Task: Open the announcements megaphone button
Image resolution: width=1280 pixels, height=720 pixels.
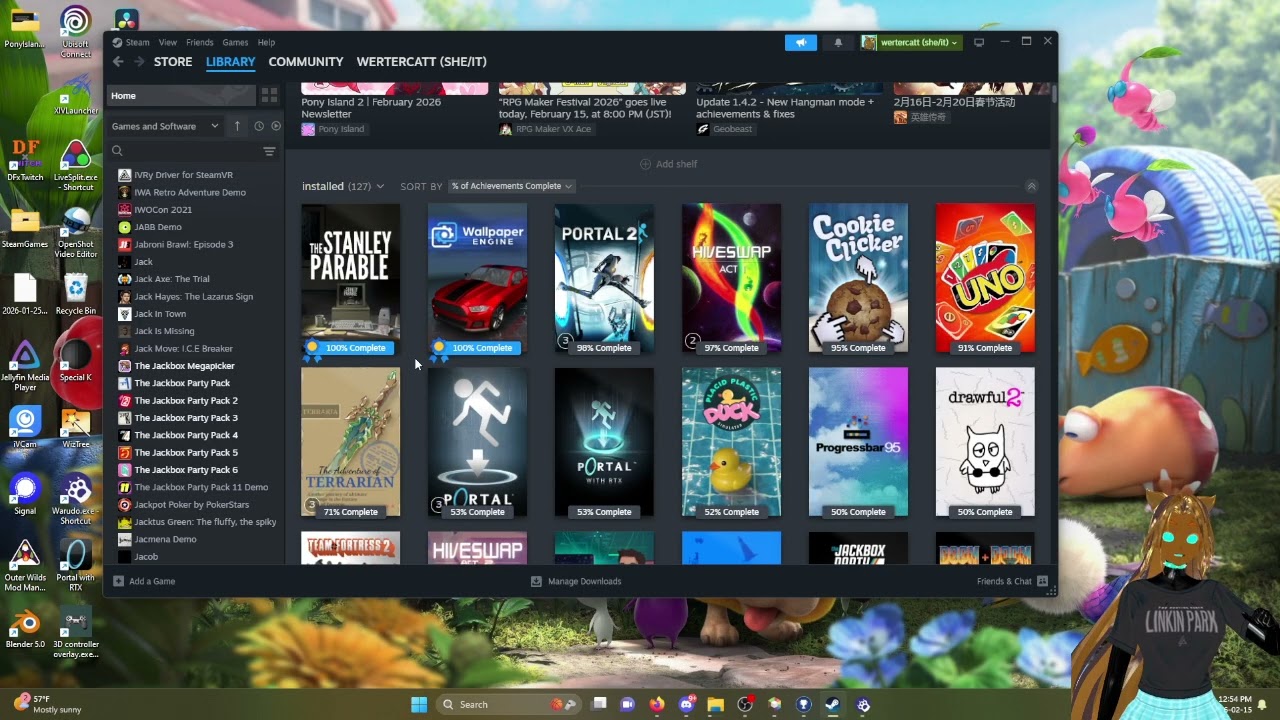Action: pos(801,42)
